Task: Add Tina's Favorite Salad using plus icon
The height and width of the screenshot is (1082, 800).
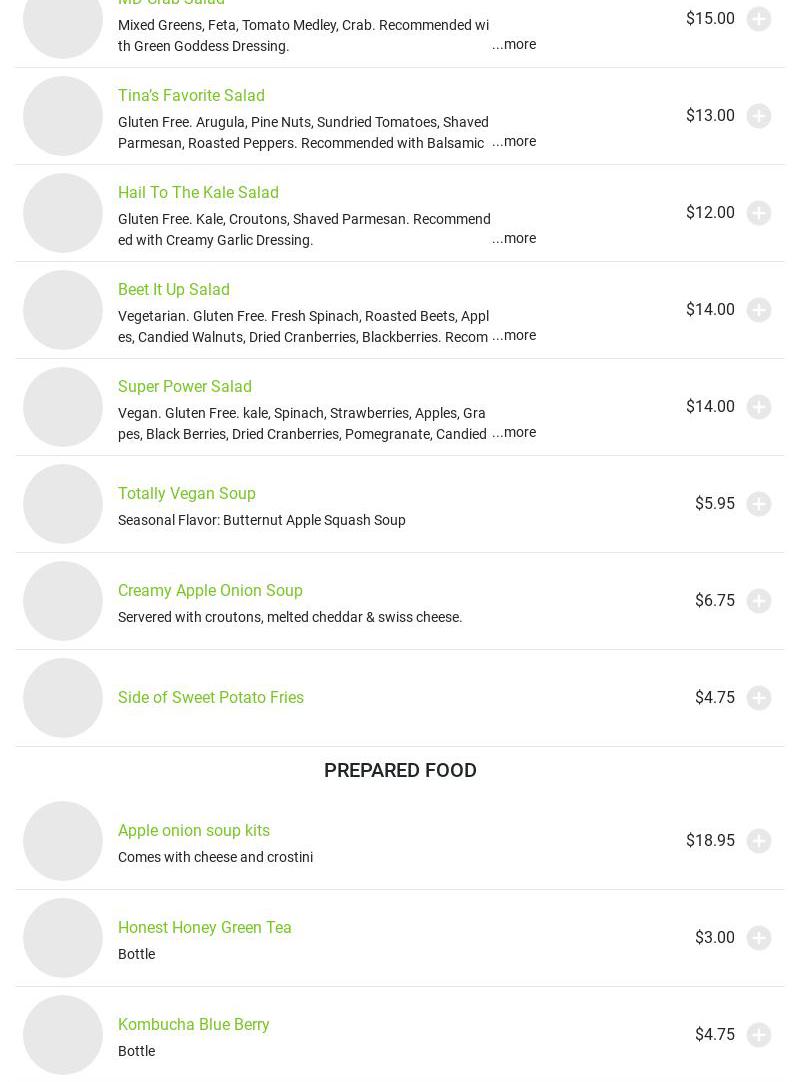Action: point(759,116)
